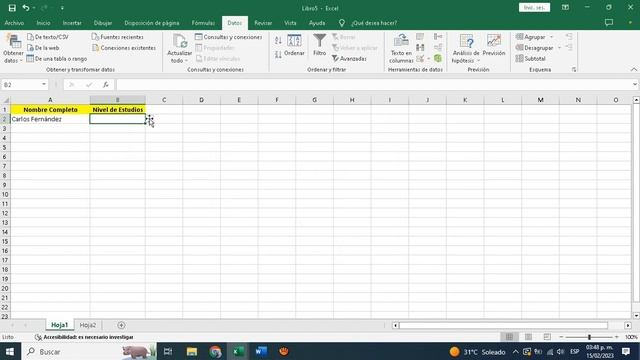
Task: Collapse the ribbon with the chevron
Action: pos(633,70)
